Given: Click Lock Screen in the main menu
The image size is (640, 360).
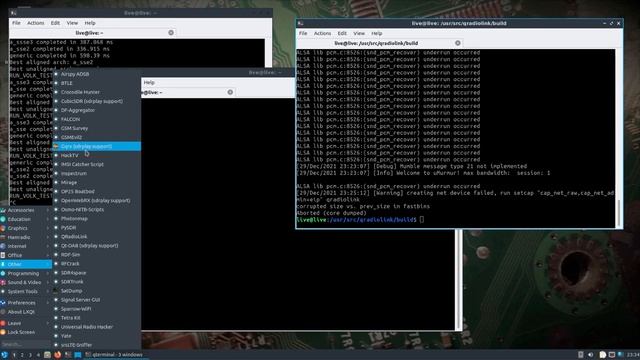Looking at the screenshot, I should point(26,332).
